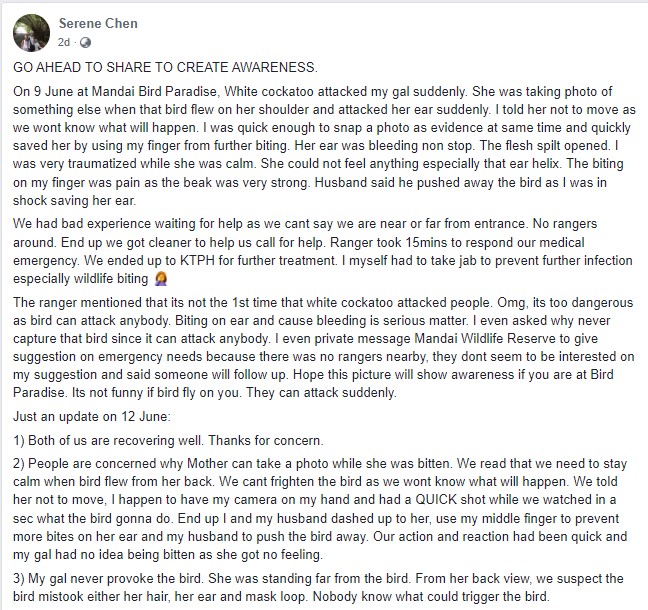
Task: Open Serene Chen's round profile picture
Action: [x=31, y=33]
